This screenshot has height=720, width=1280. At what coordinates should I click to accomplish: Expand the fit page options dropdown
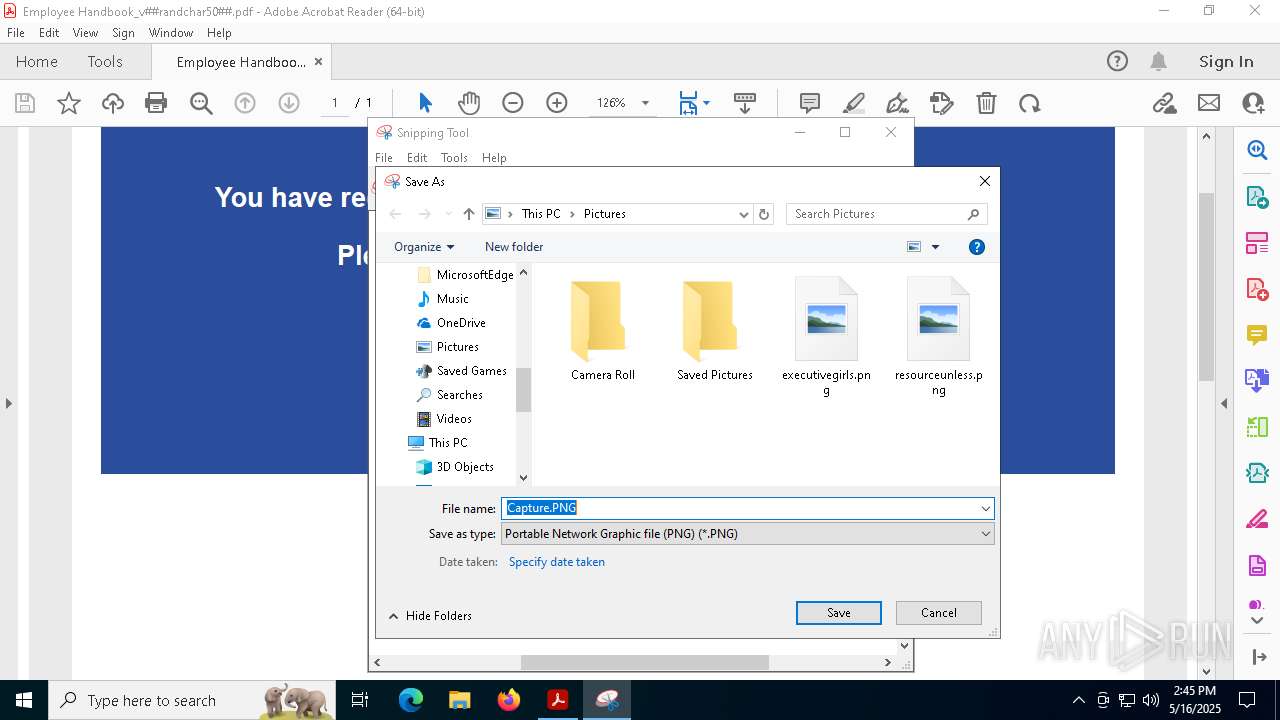(x=706, y=103)
